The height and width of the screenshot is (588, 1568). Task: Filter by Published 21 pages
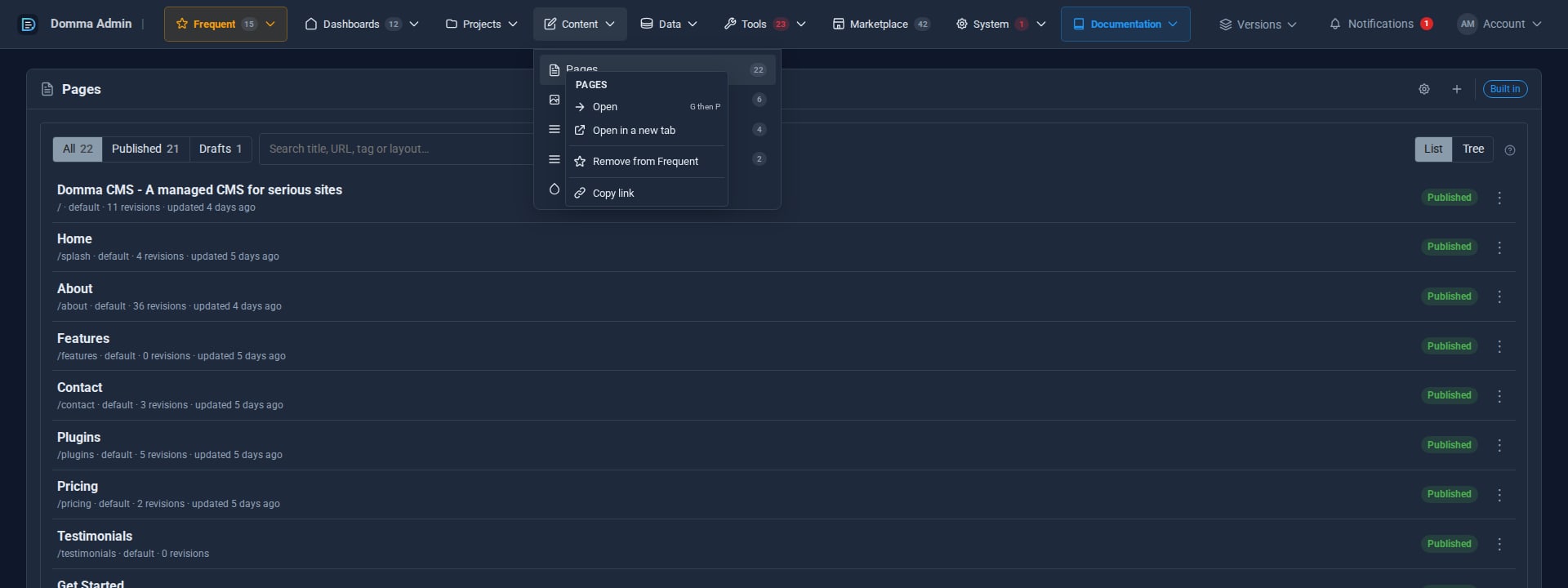(145, 149)
